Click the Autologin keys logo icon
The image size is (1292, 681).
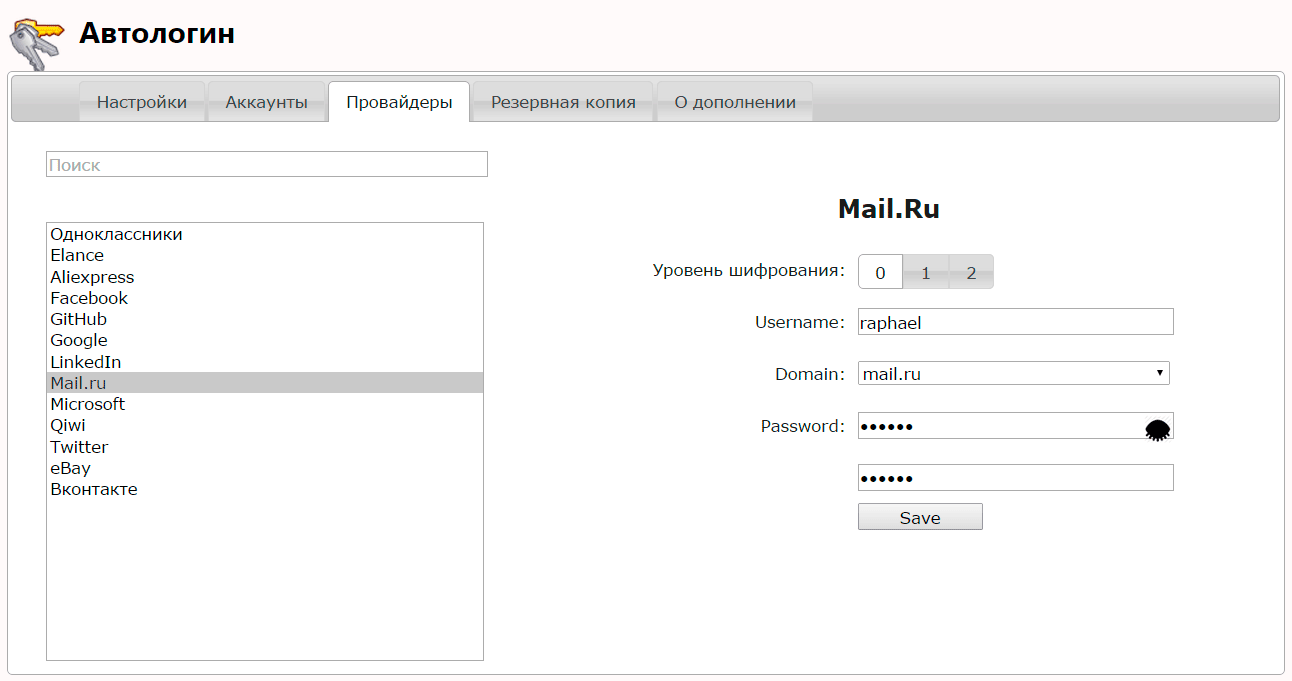(36, 43)
